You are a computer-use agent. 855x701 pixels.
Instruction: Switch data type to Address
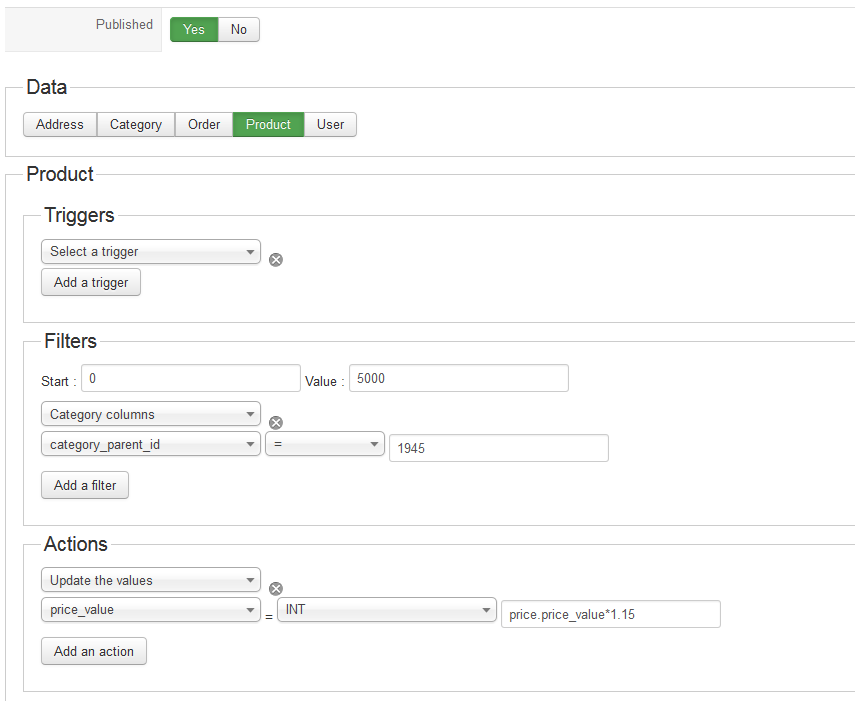[60, 125]
